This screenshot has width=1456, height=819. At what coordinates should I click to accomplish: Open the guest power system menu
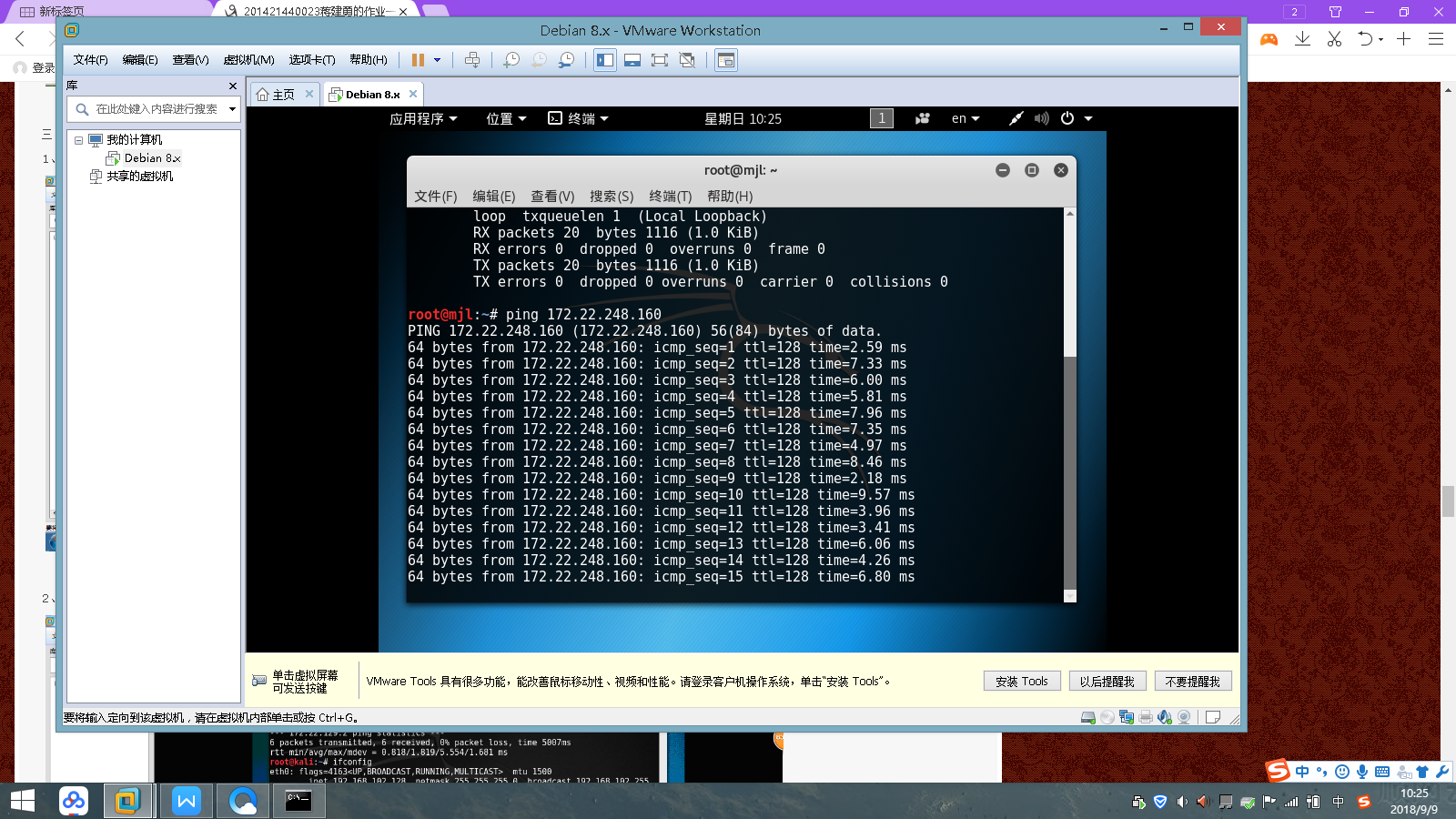1077,118
